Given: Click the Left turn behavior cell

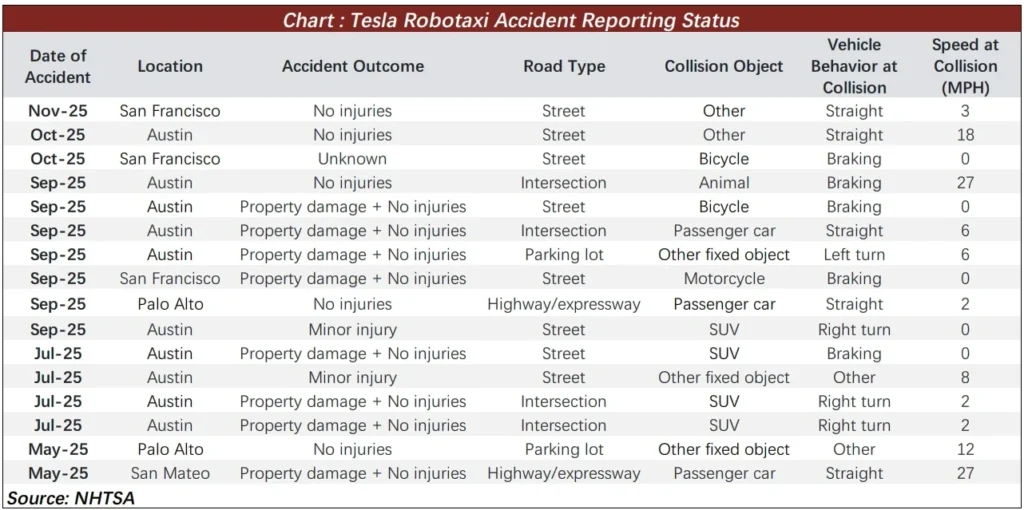Looking at the screenshot, I should 854,255.
